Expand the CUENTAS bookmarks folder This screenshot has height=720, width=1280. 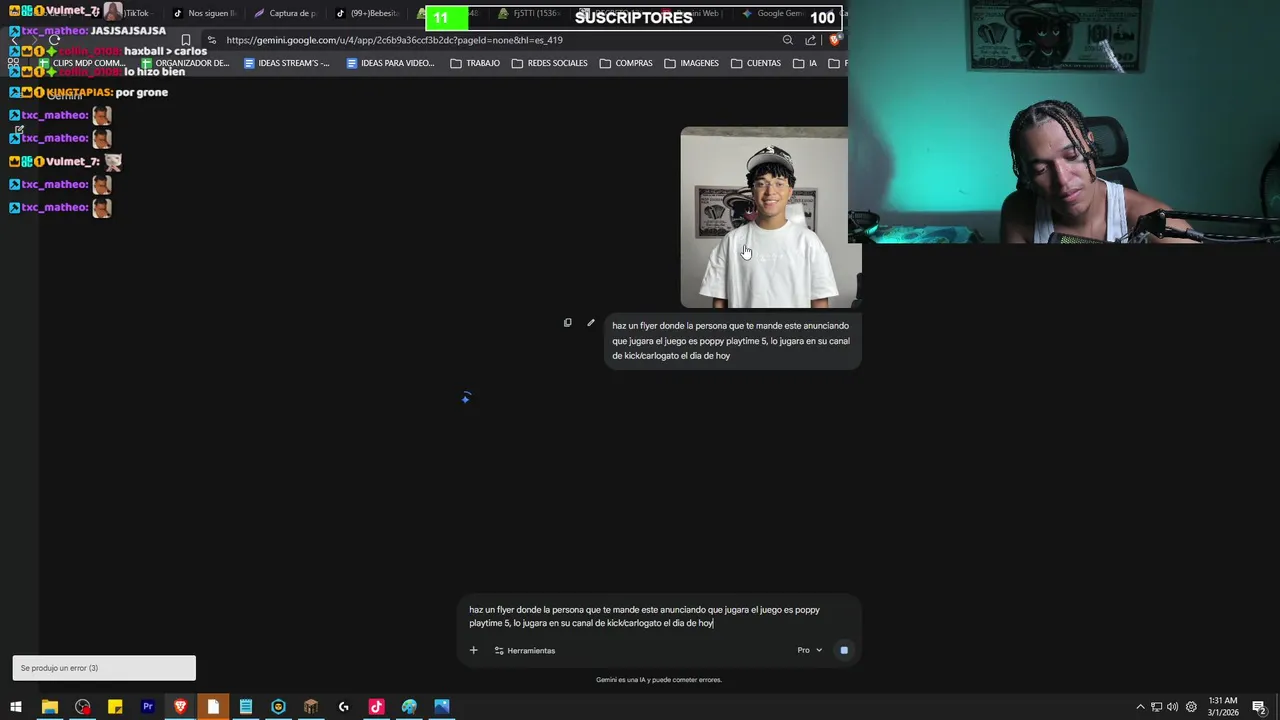[x=756, y=63]
